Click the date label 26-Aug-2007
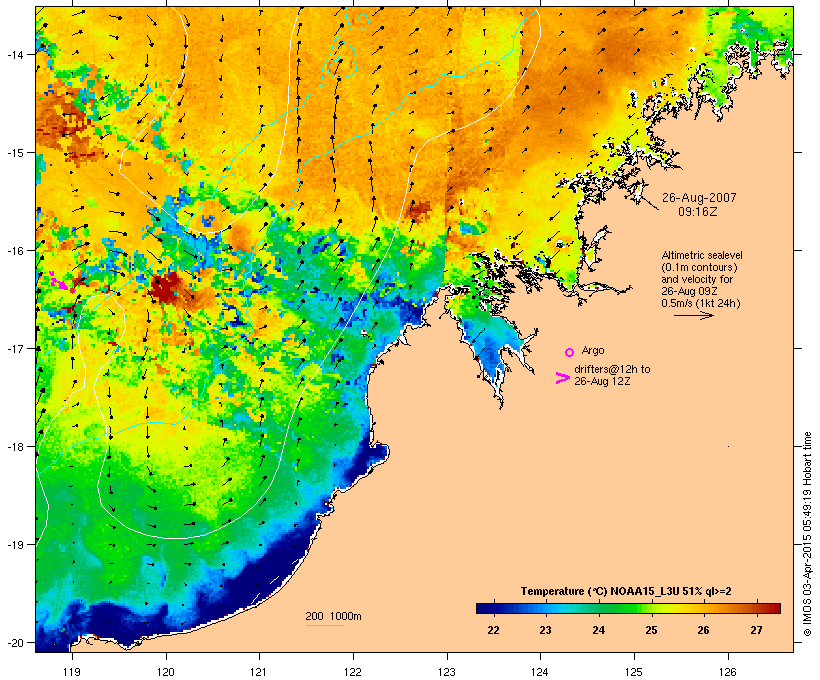The width and height of the screenshot is (820, 680). 699,198
